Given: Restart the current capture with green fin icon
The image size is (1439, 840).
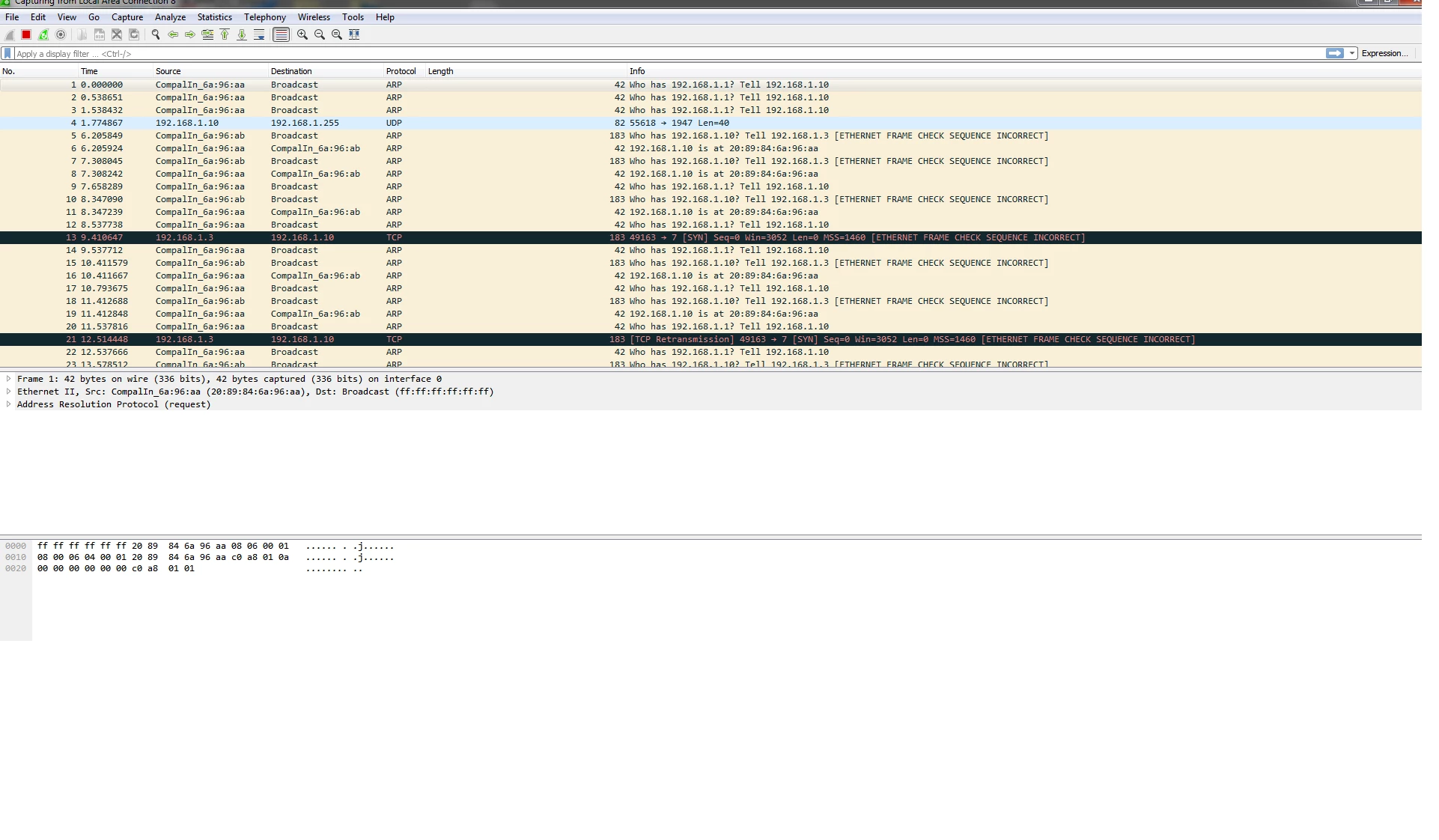Looking at the screenshot, I should [x=43, y=34].
